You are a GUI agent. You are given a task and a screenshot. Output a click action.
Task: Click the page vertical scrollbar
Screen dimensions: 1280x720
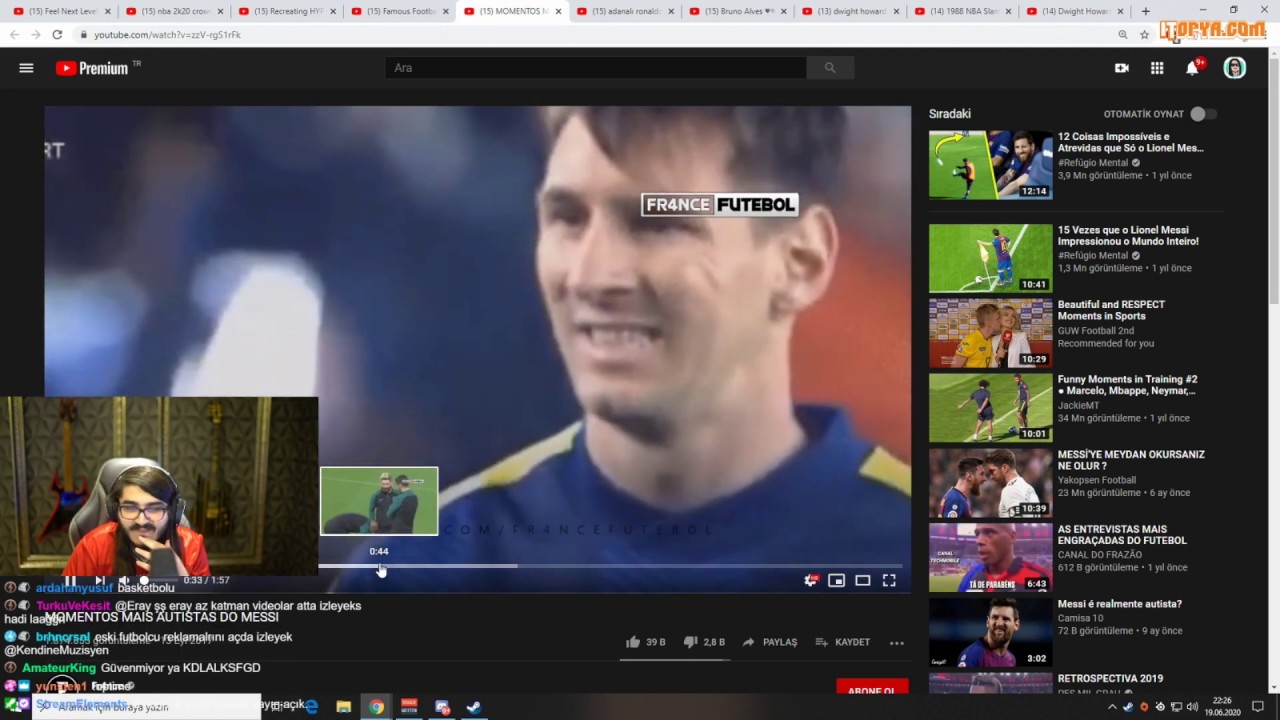click(1274, 180)
